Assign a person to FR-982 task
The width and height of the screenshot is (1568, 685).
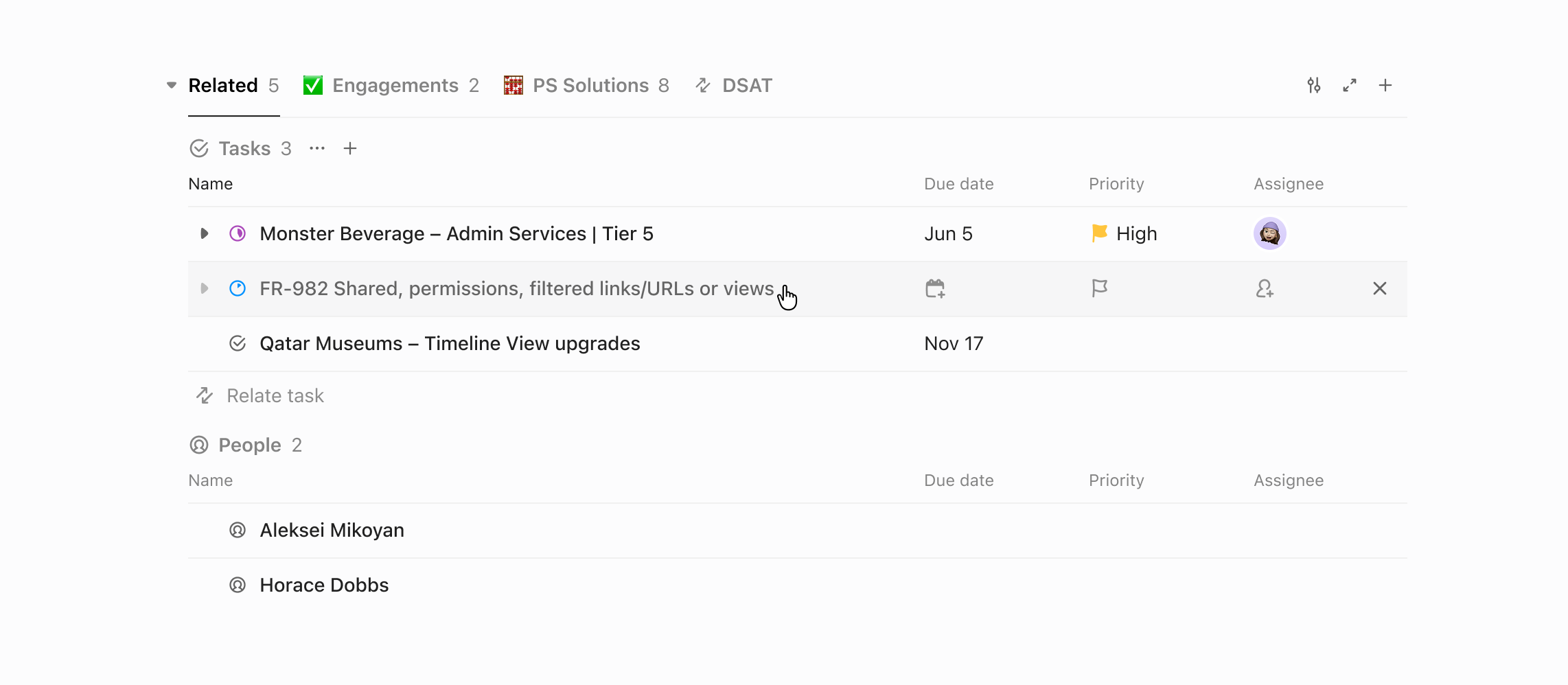1265,288
